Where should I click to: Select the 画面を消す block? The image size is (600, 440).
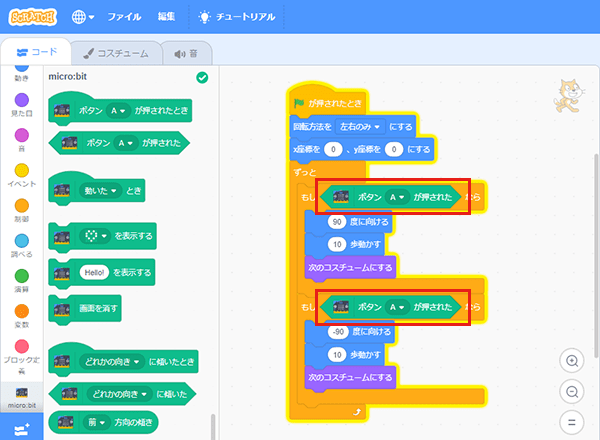(x=85, y=309)
